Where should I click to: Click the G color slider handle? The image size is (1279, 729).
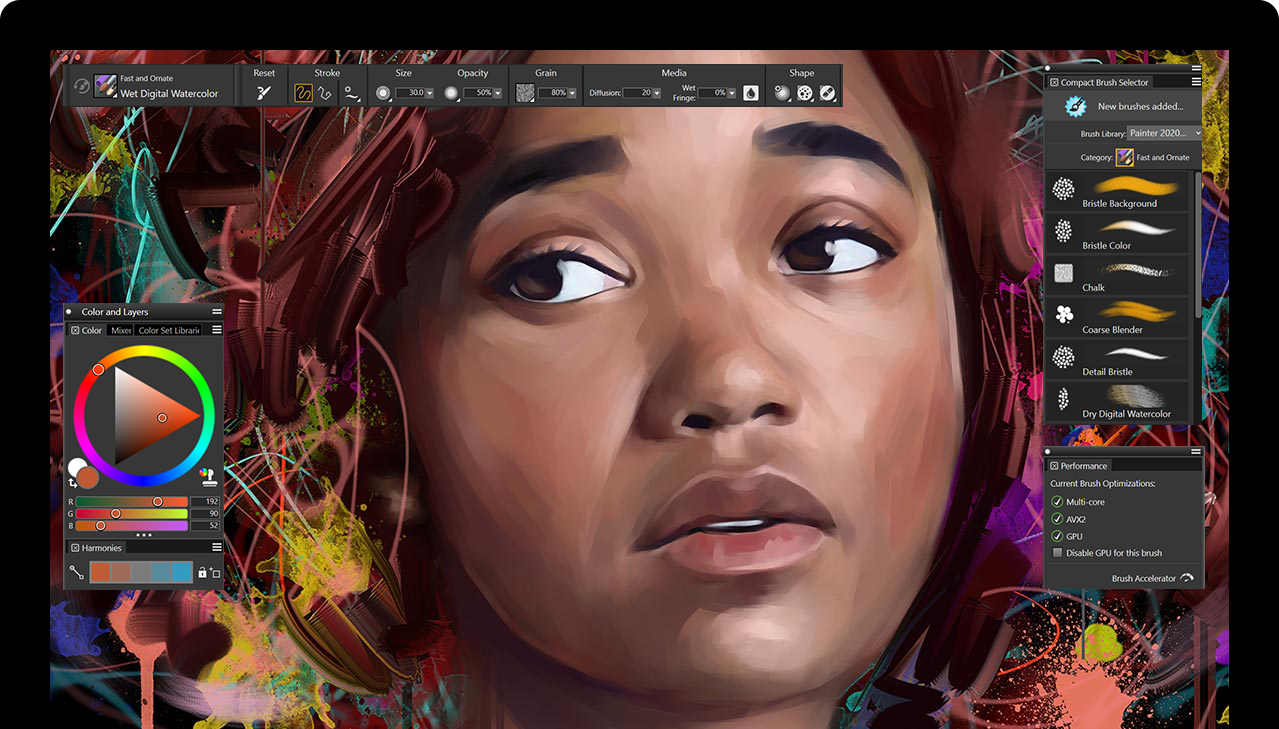115,513
